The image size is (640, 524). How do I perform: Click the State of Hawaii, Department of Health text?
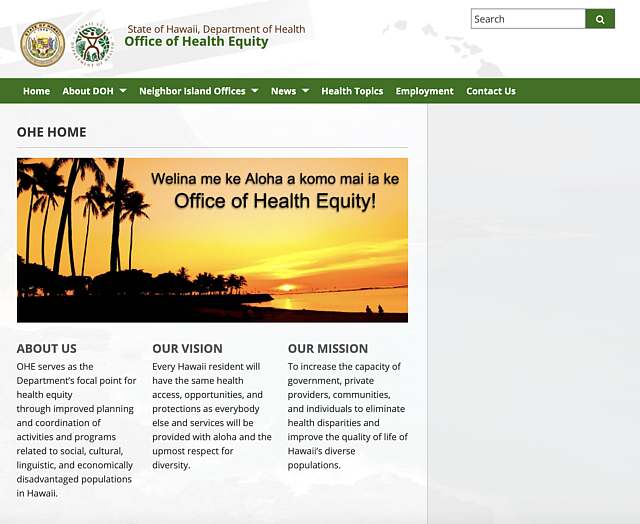click(x=216, y=29)
